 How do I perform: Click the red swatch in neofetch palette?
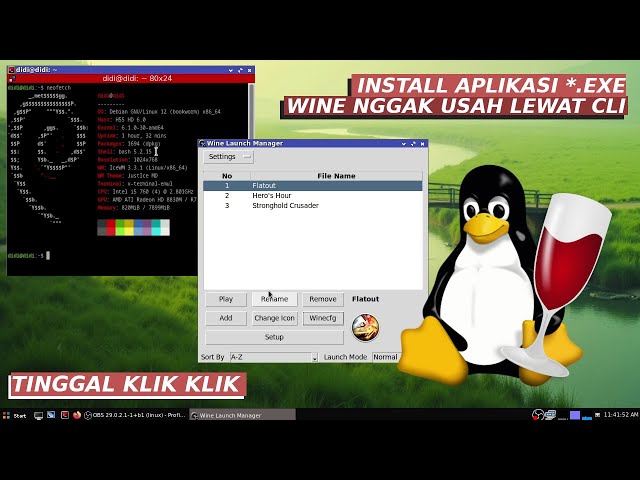111,227
